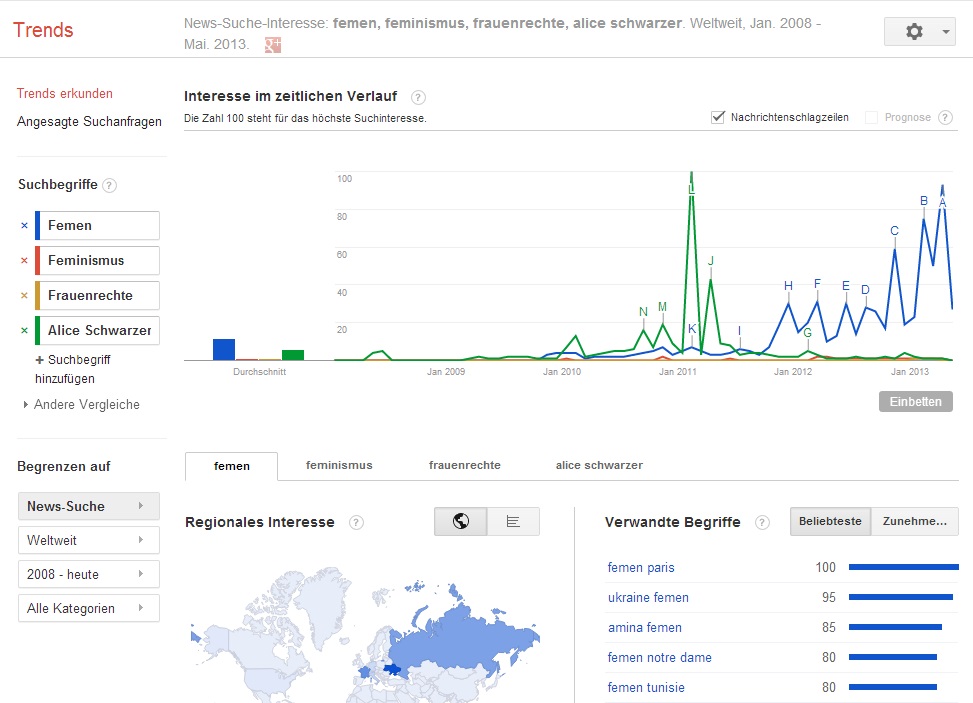Click headline marker J on chart
Viewport: 973px width, 703px height.
tap(711, 261)
